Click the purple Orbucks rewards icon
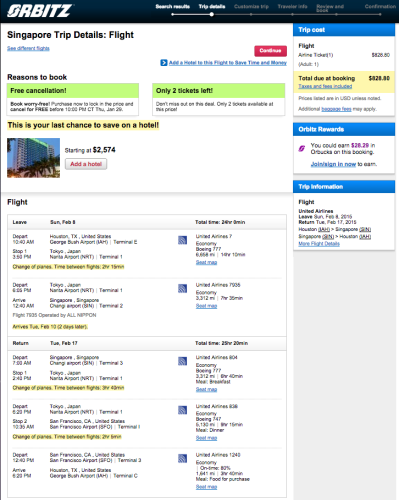Image resolution: width=399 pixels, height=500 pixels. 302,148
